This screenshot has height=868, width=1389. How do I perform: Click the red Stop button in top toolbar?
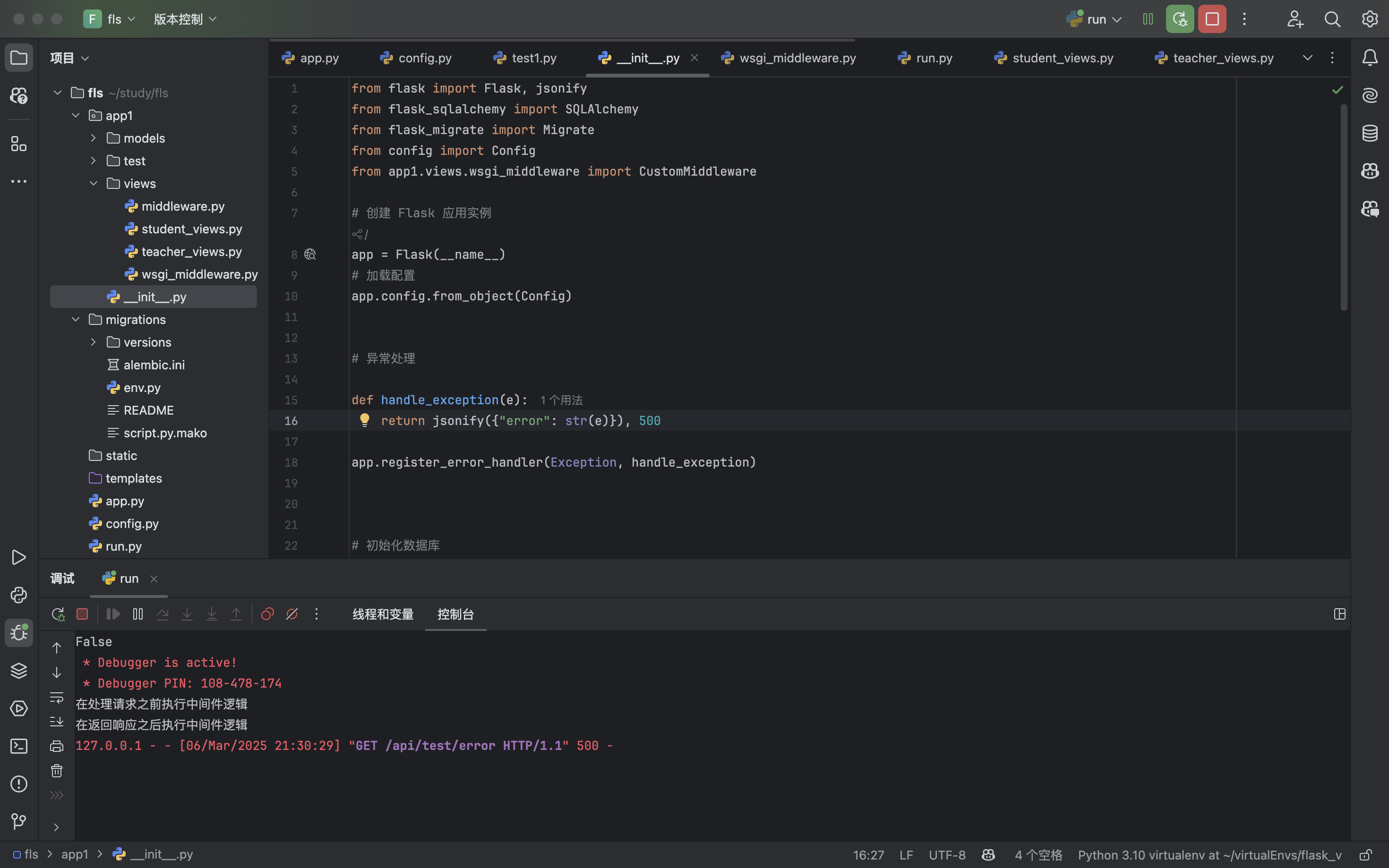[x=1211, y=19]
